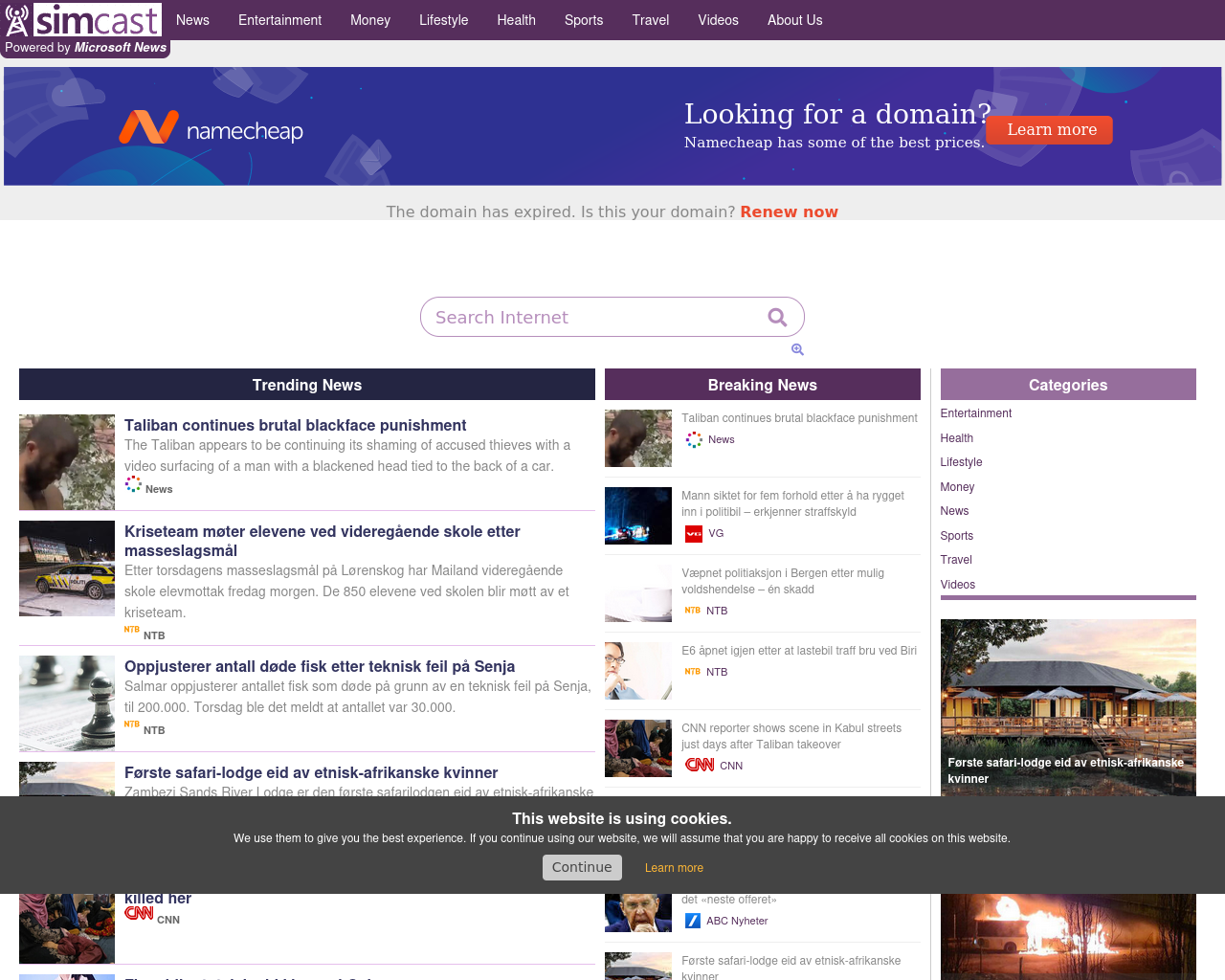Select Entertainment in Categories list
This screenshot has width=1225, height=980.
(x=975, y=413)
